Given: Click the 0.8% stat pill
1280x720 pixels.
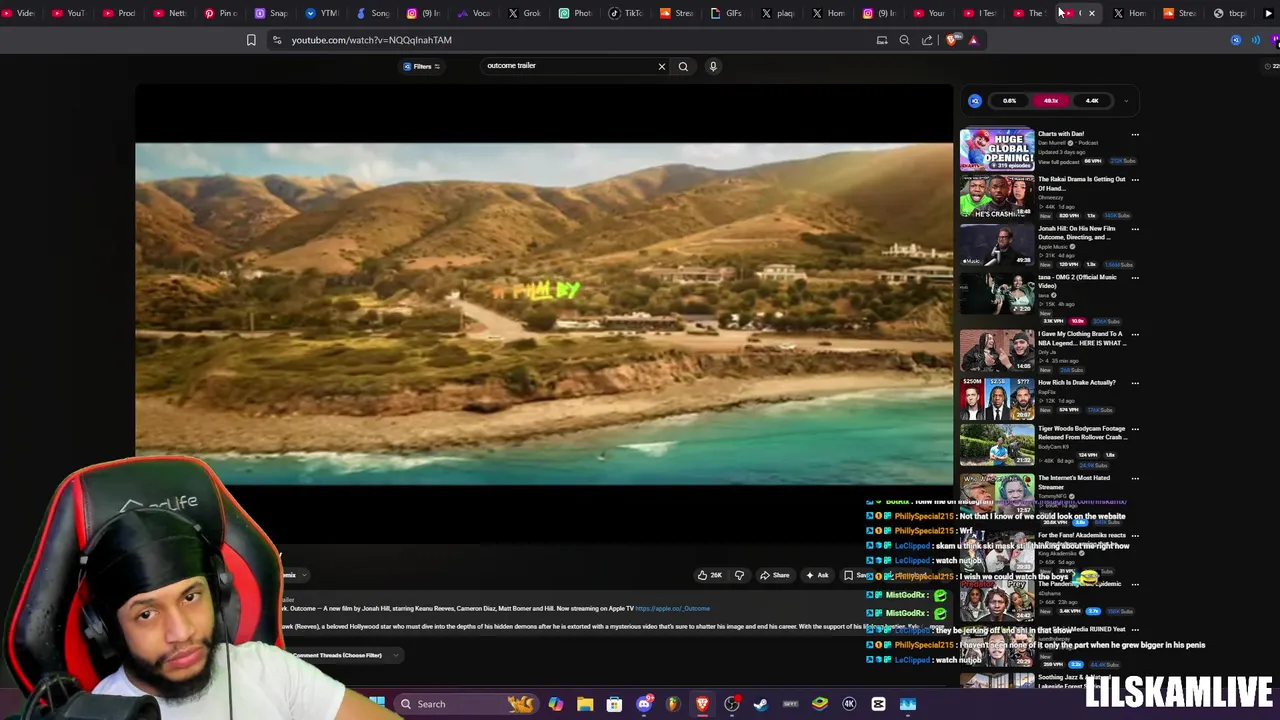Looking at the screenshot, I should pos(1009,100).
